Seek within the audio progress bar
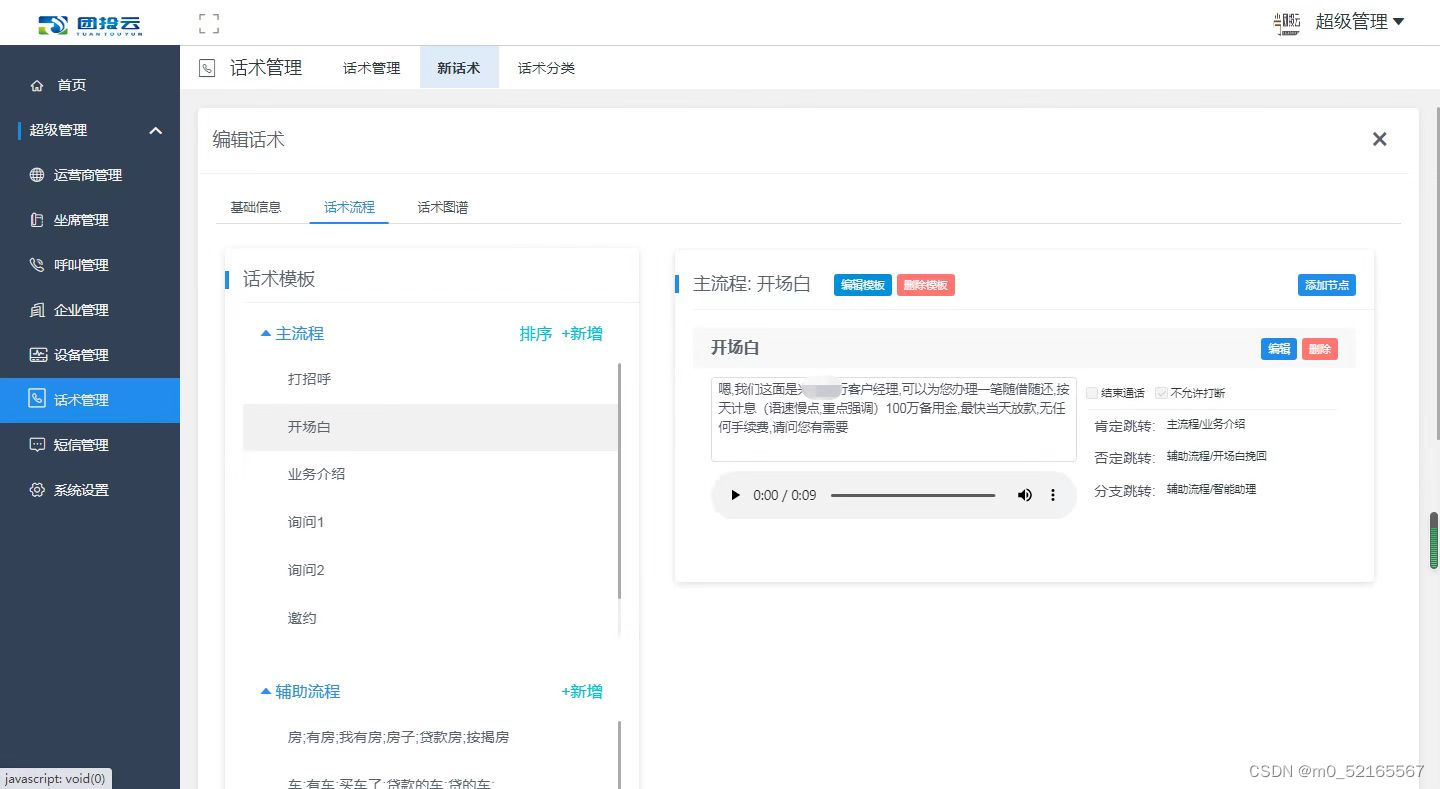The height and width of the screenshot is (789, 1440). tap(913, 495)
